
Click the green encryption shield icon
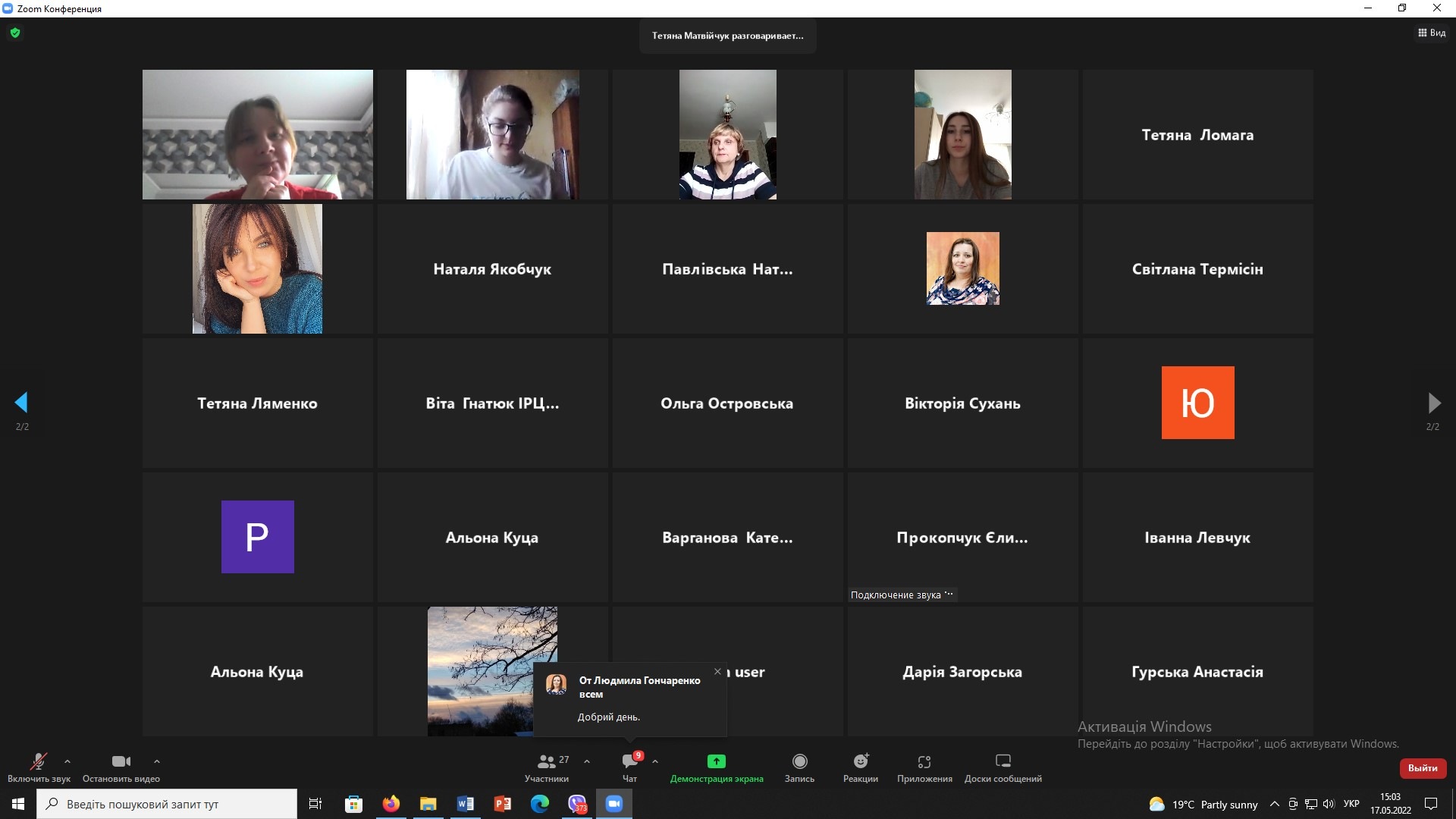click(15, 33)
